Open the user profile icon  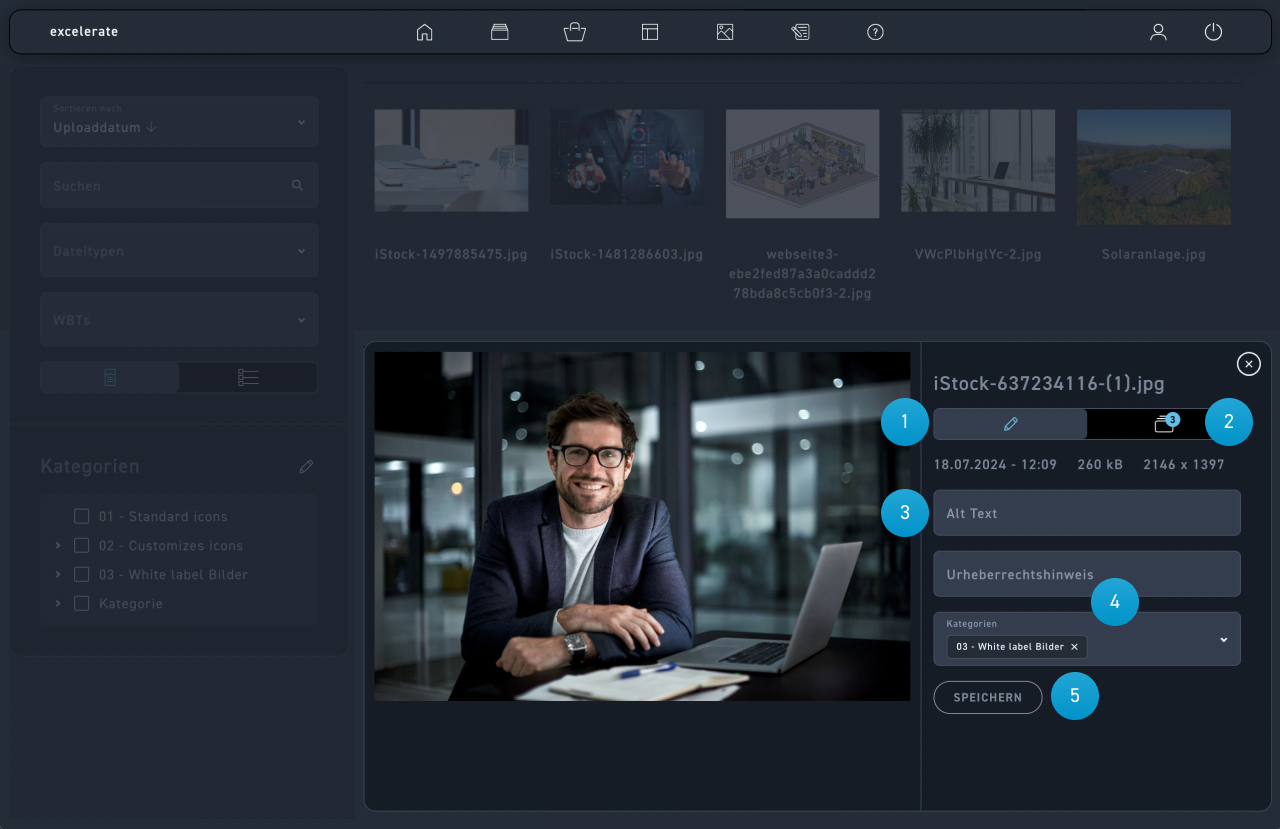pyautogui.click(x=1158, y=32)
